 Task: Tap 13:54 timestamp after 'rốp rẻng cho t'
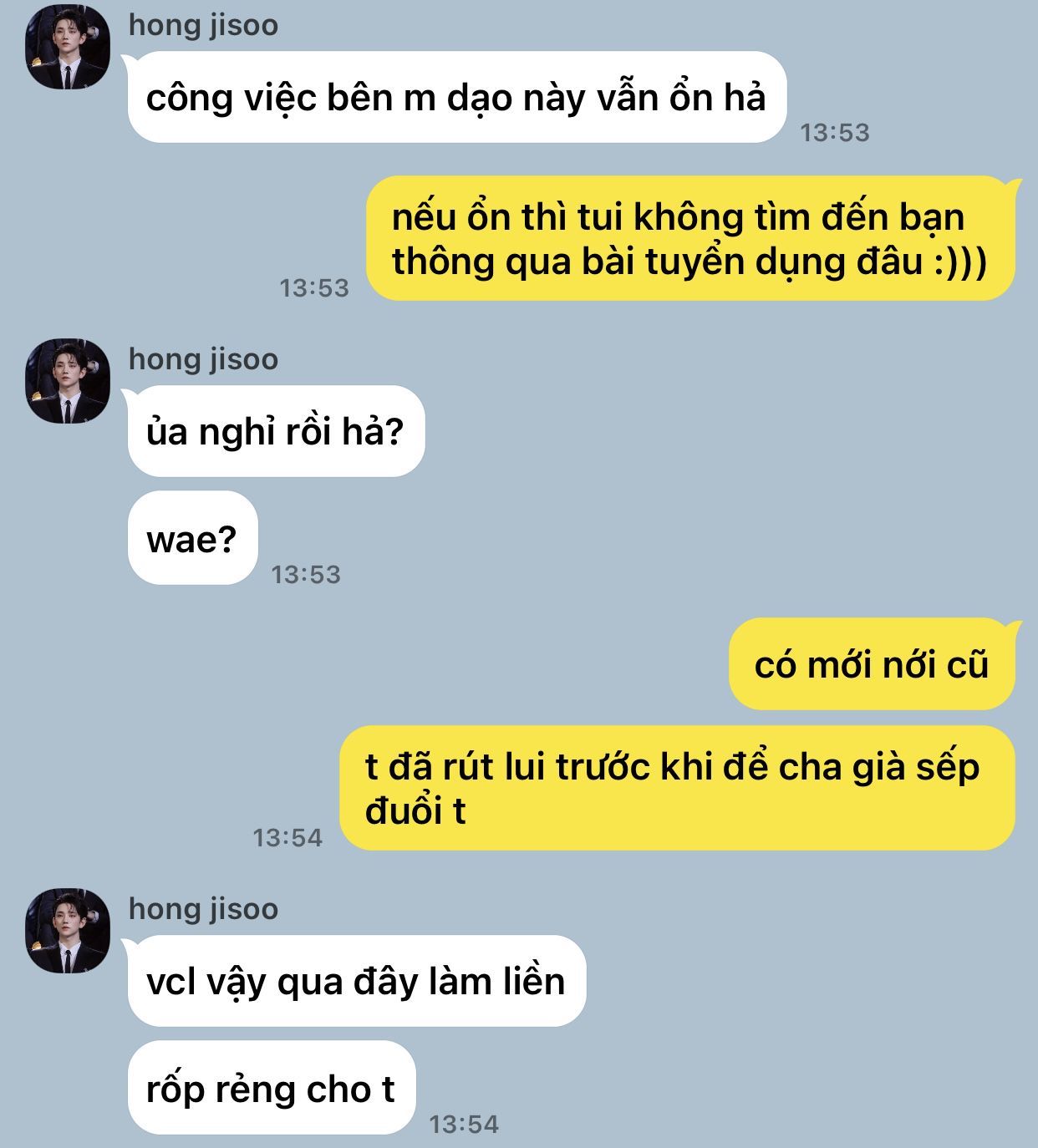[x=464, y=1125]
